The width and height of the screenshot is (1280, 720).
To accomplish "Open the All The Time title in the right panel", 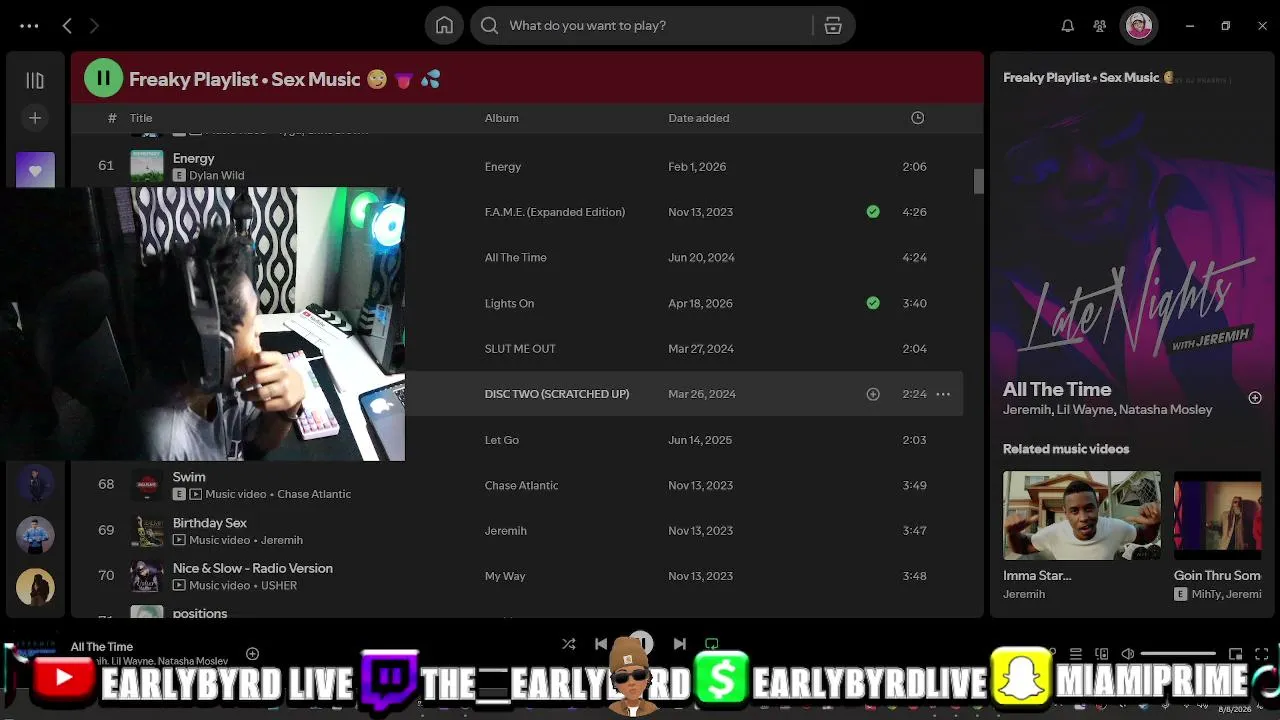I will pos(1057,390).
